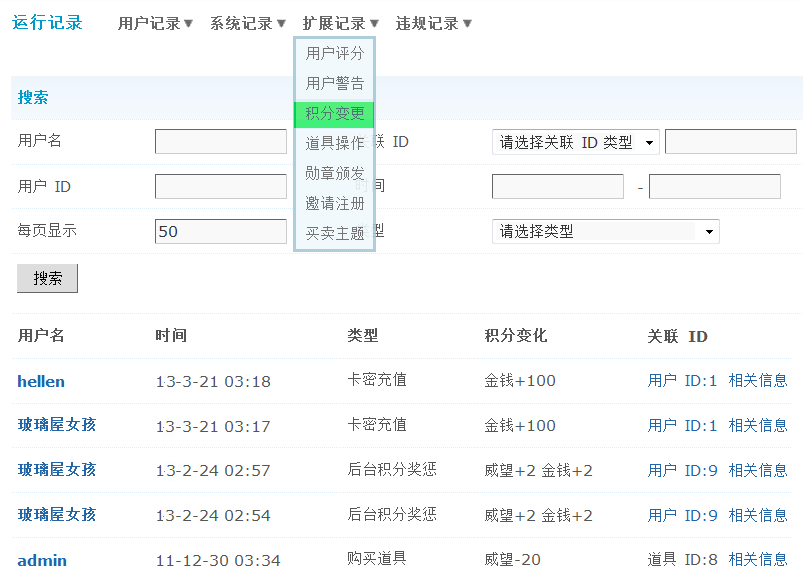803x579 pixels.
Task: Open user profile link hellen
Action: 37,381
